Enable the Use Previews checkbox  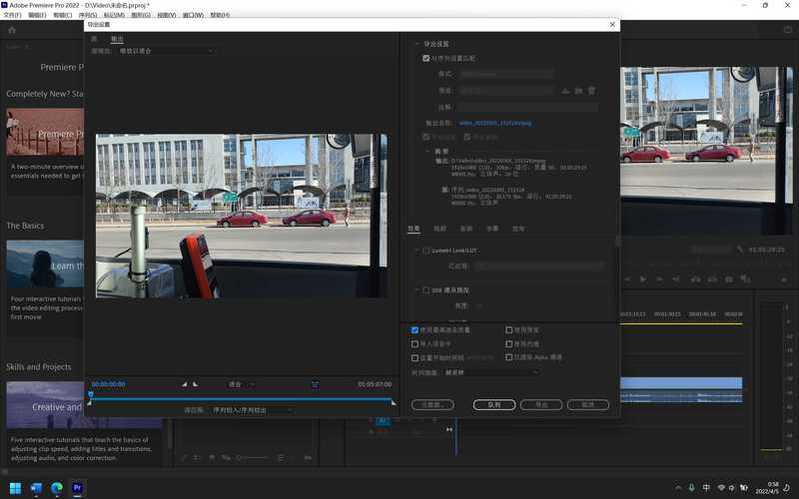[509, 330]
